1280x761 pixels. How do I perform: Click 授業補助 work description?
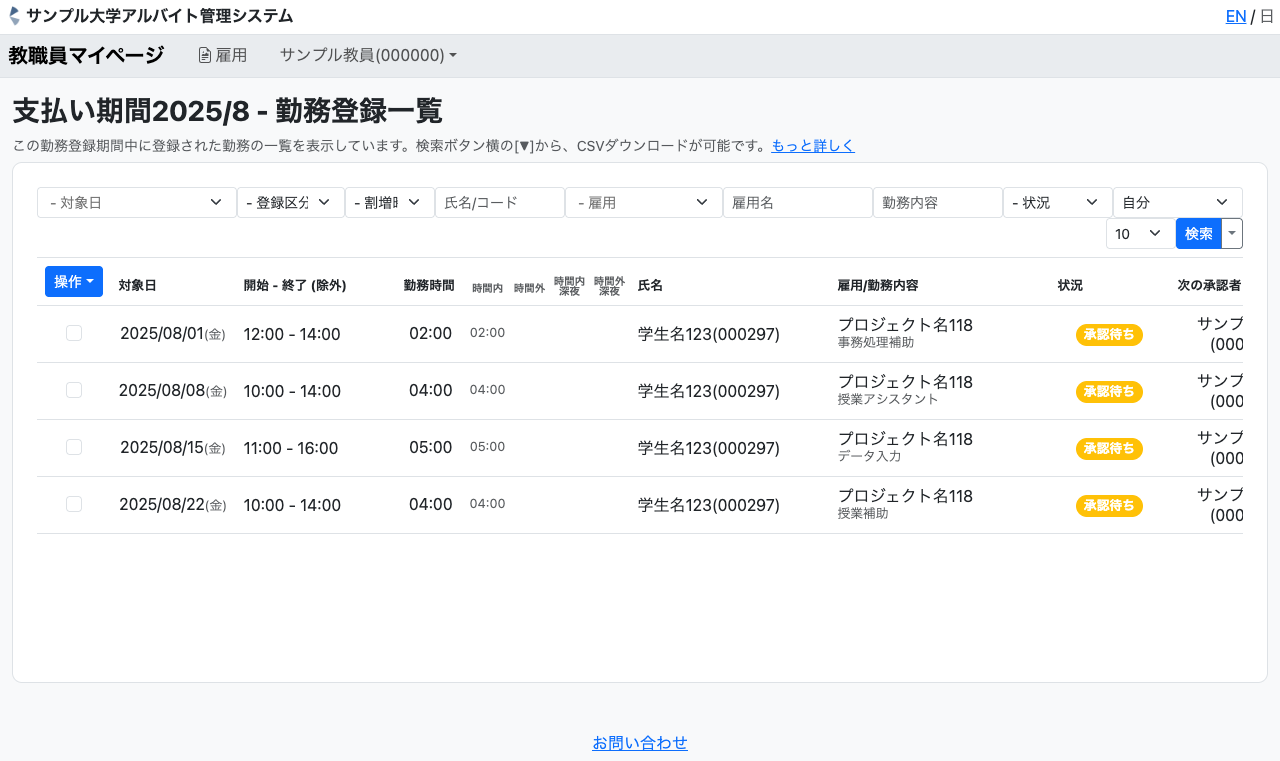[x=863, y=513]
